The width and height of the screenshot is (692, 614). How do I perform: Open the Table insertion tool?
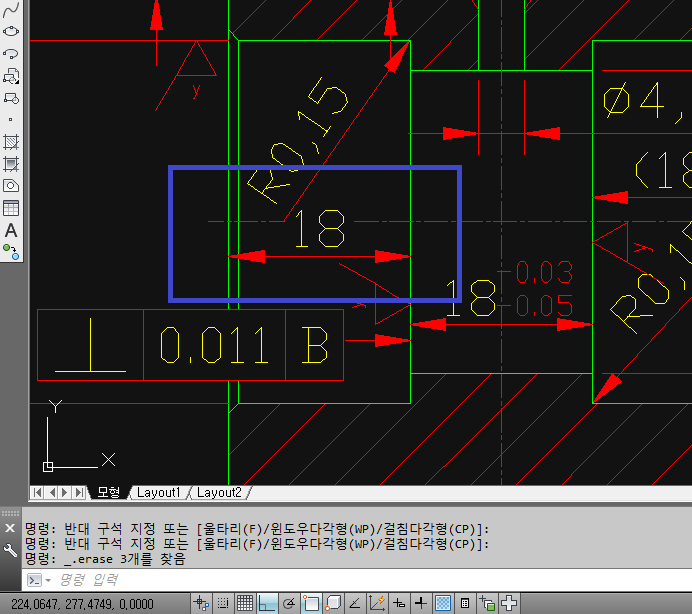11,208
